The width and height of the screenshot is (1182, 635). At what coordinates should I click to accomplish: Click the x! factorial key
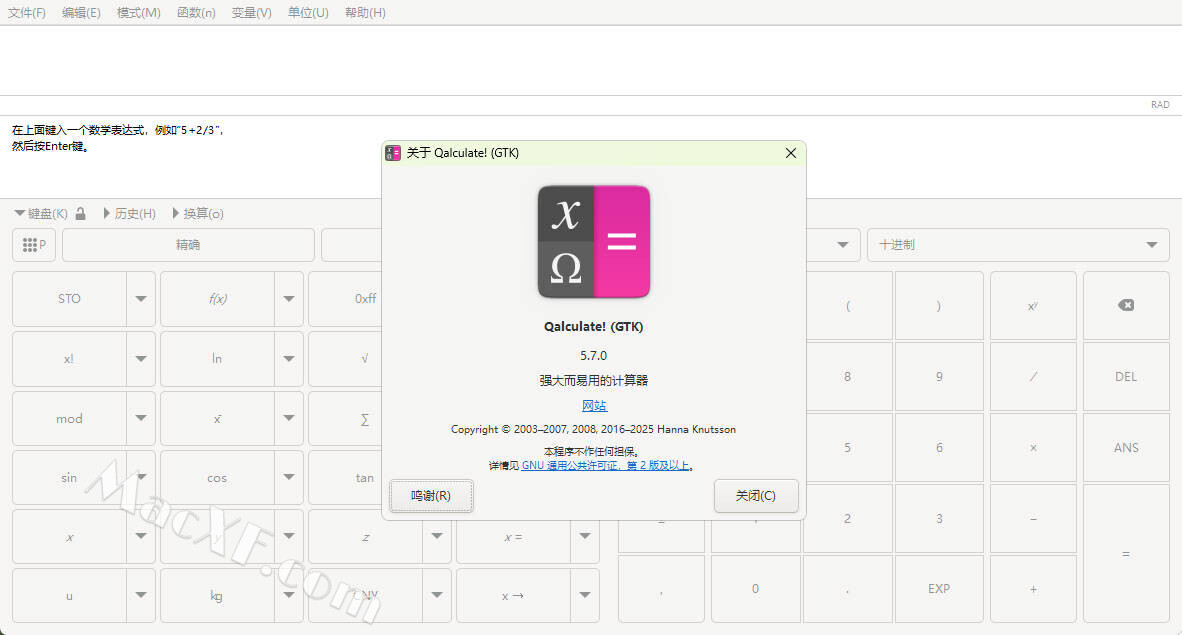69,358
